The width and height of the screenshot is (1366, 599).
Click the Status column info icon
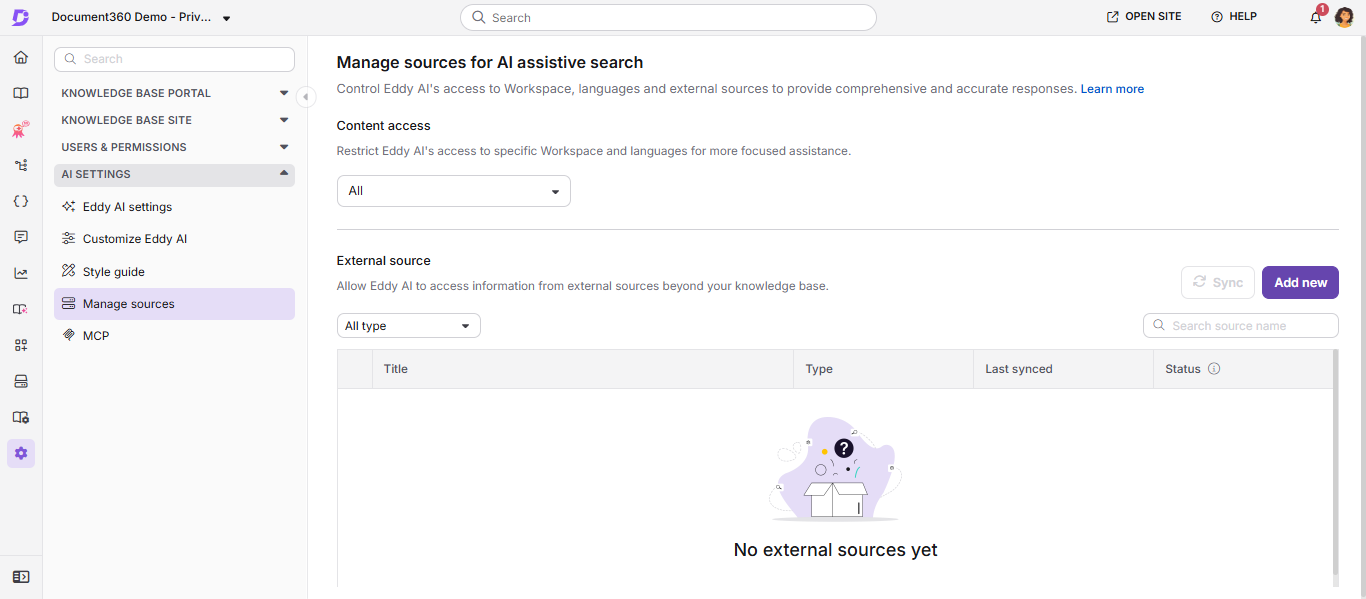(1214, 369)
